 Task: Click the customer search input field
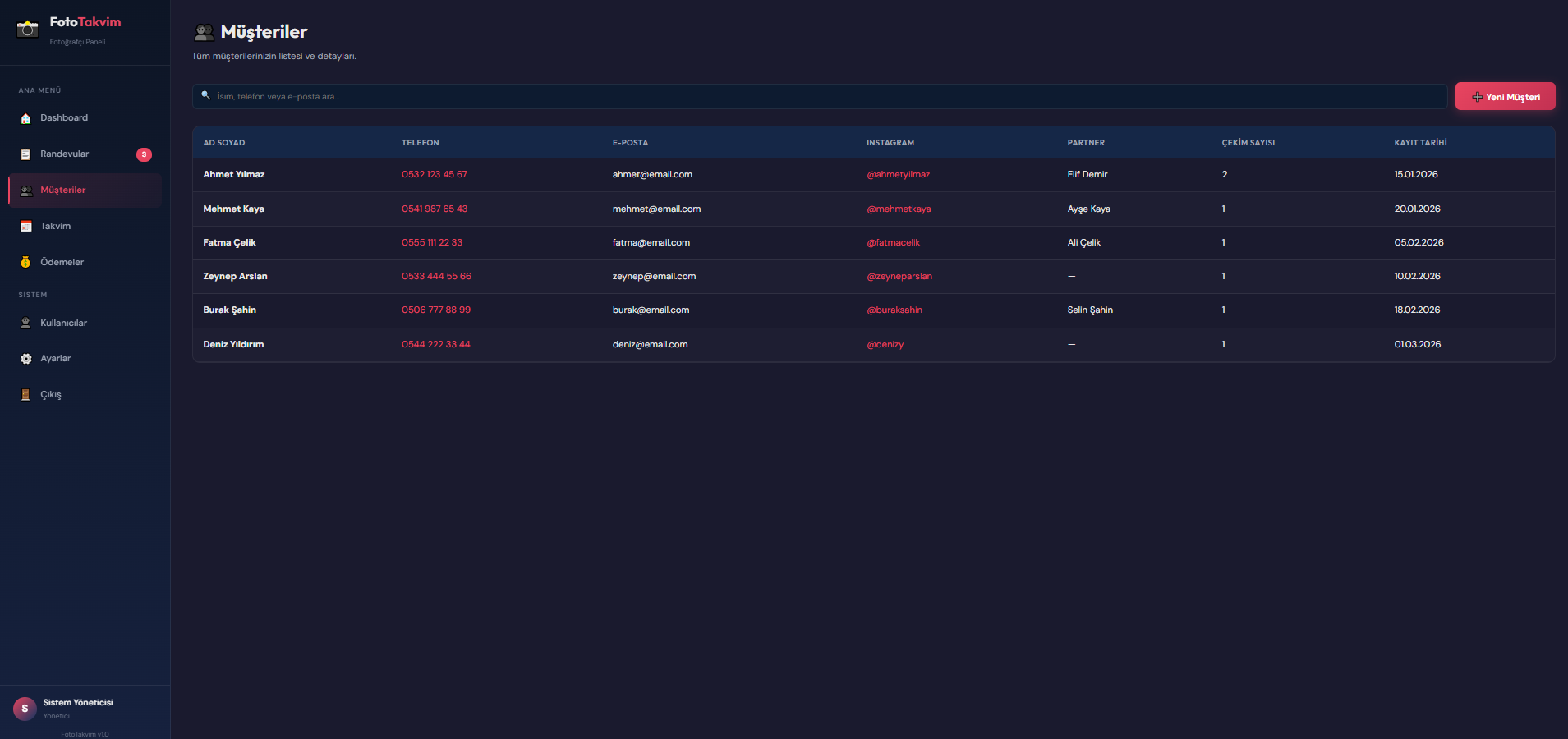821,97
